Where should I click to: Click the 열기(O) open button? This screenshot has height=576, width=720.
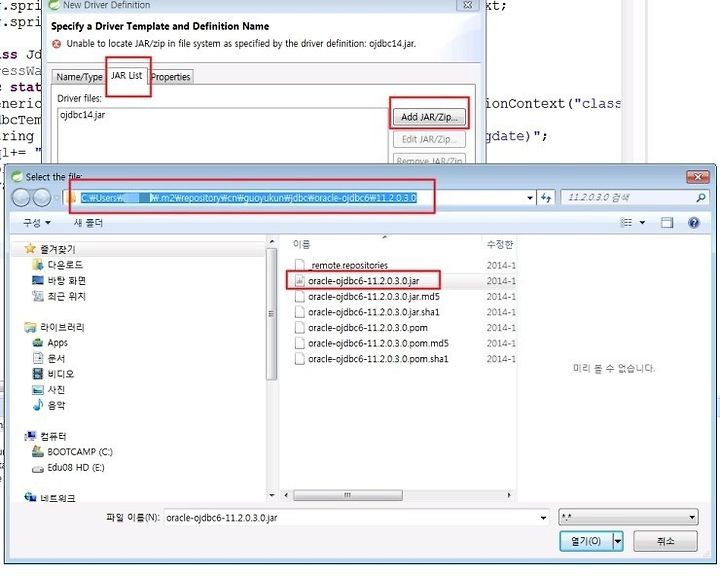586,541
